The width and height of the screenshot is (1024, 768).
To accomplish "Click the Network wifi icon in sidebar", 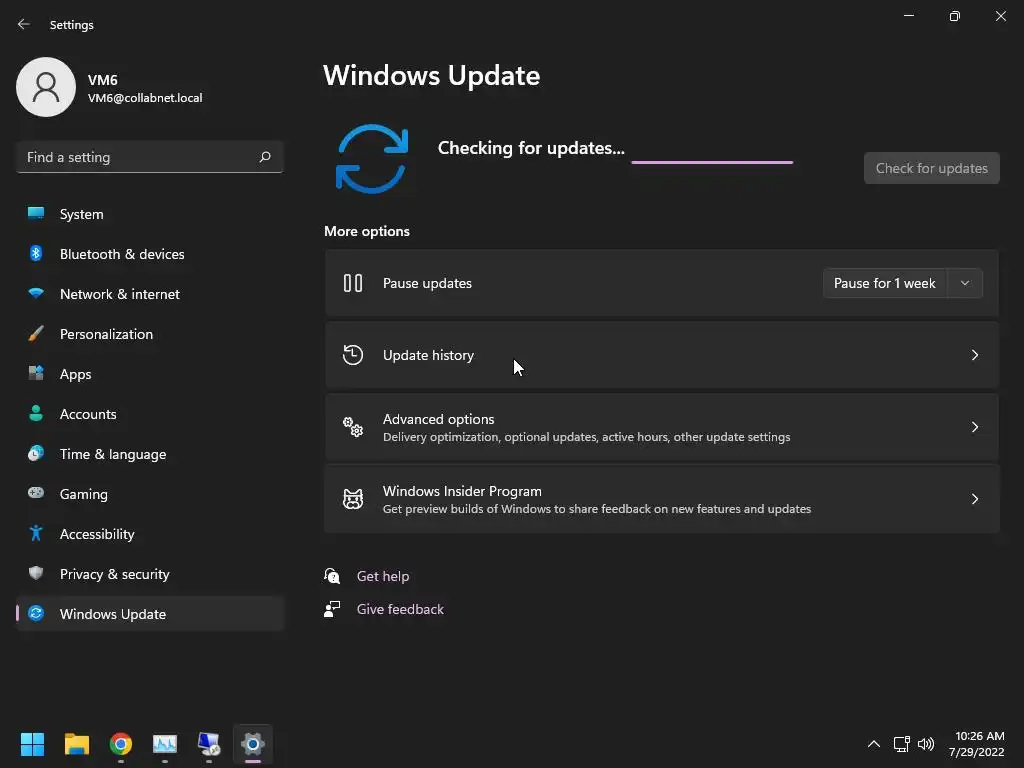I will click(x=36, y=293).
